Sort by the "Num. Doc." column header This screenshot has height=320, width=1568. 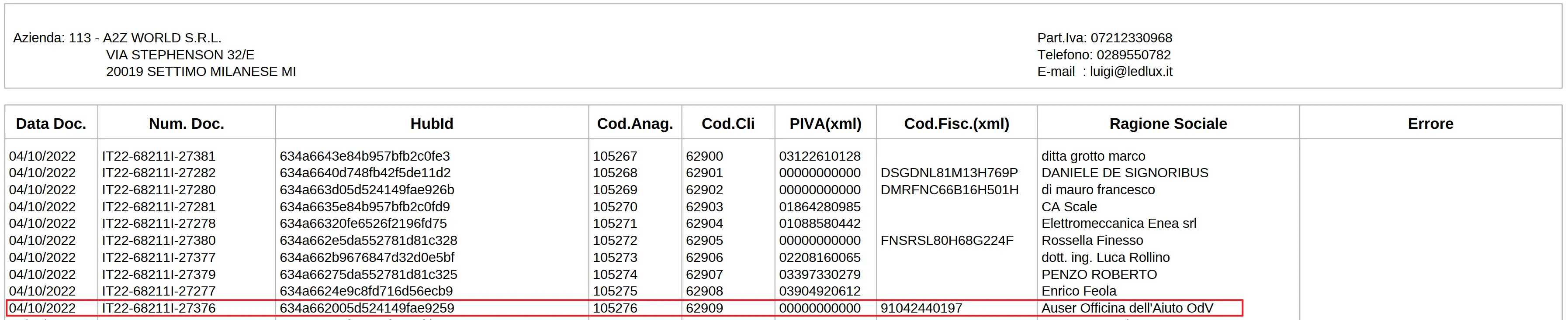click(x=186, y=124)
